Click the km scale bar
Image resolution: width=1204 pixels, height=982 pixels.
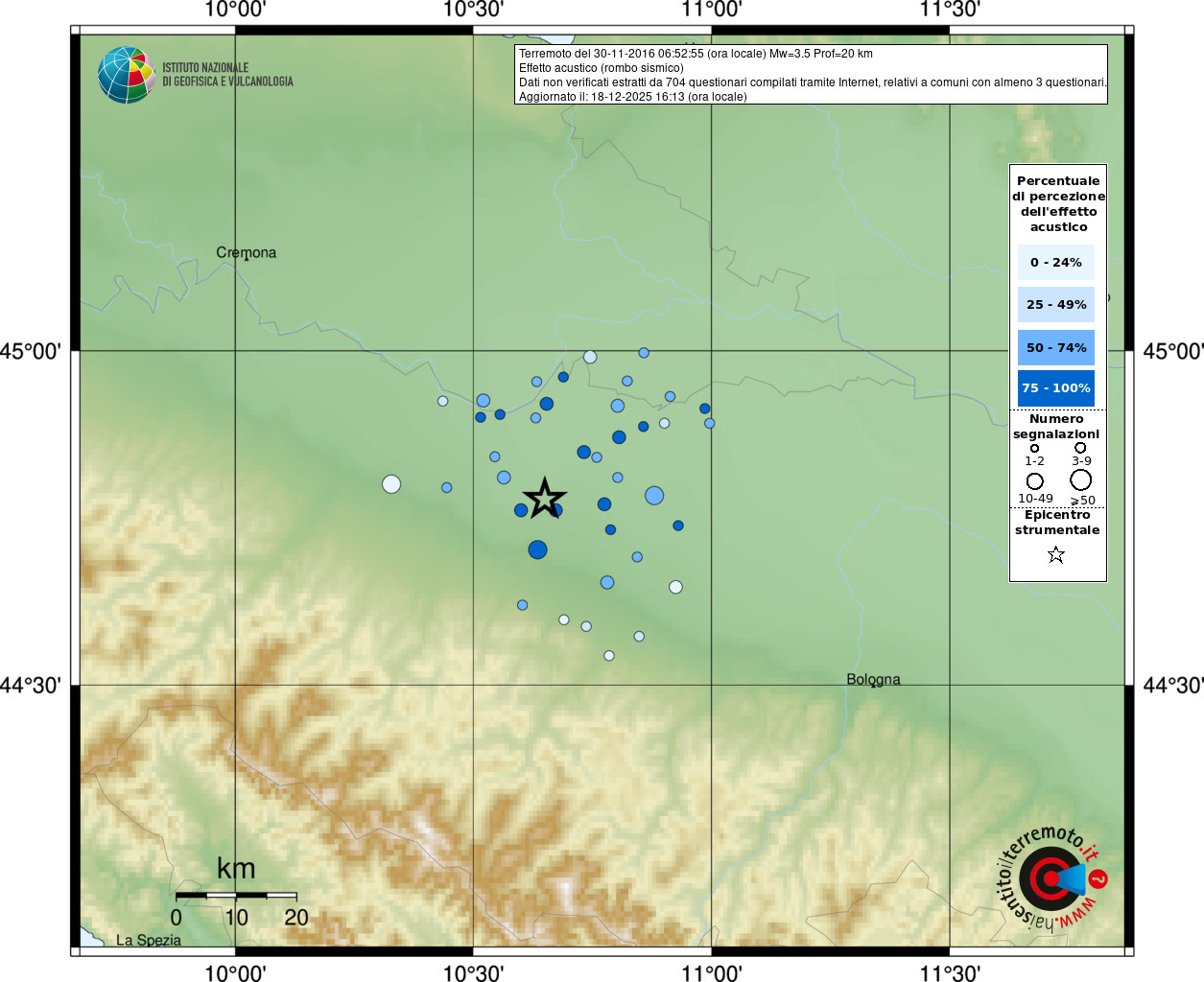pyautogui.click(x=236, y=895)
